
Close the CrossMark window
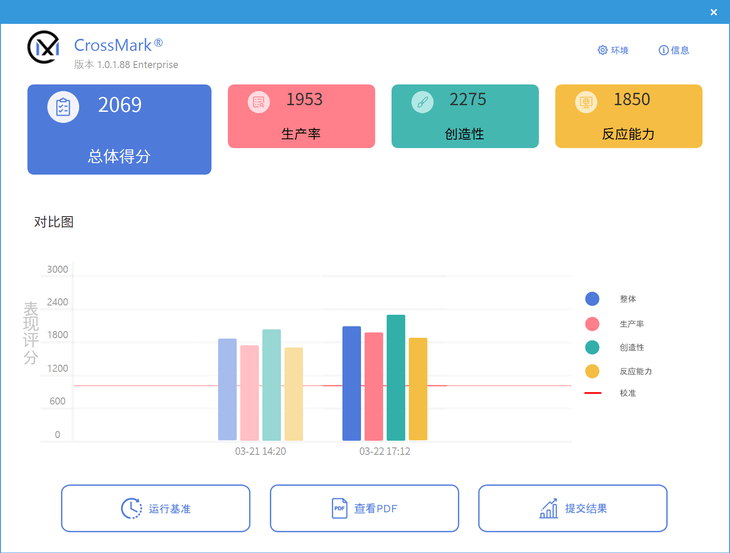(x=713, y=12)
